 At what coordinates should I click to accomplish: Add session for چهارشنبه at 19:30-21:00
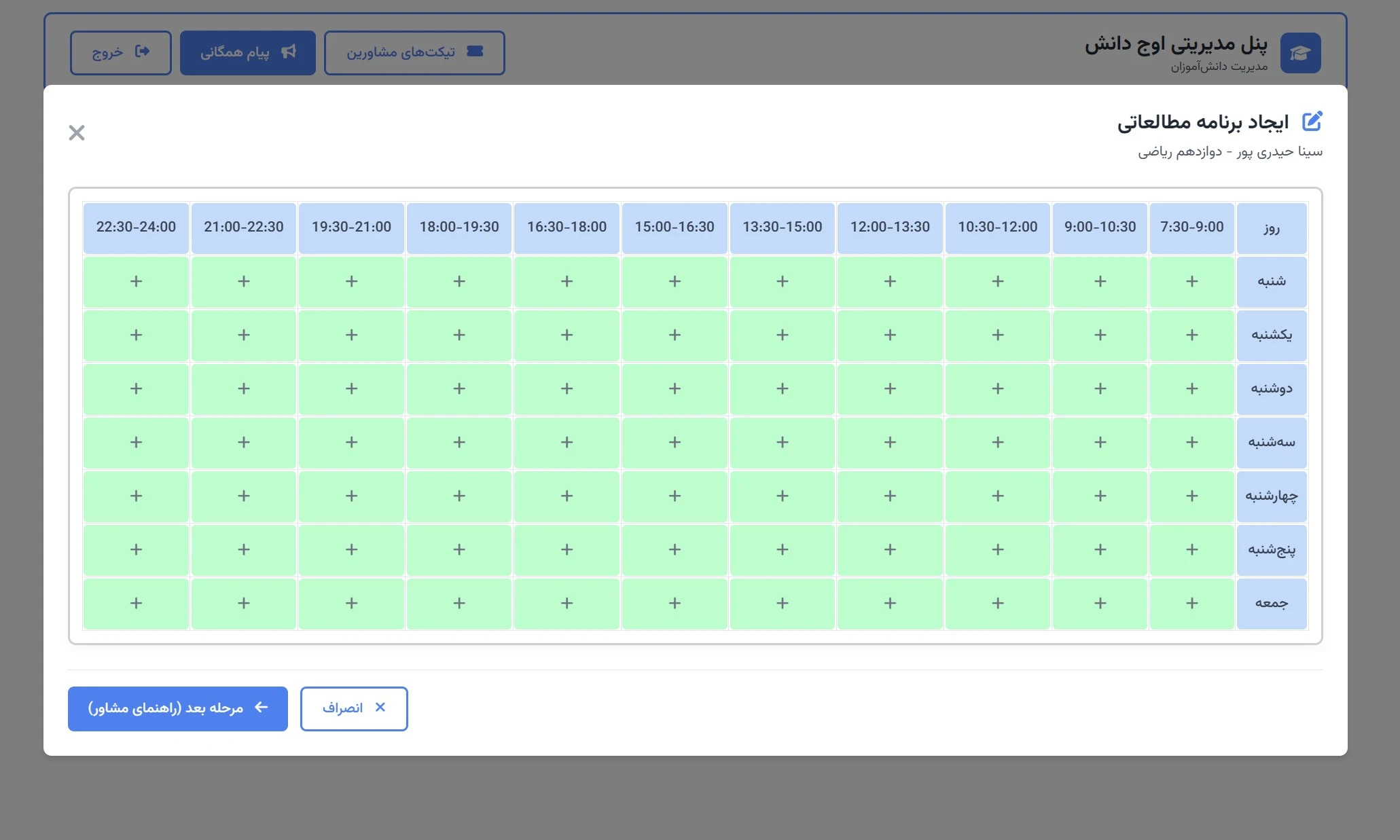coord(351,496)
